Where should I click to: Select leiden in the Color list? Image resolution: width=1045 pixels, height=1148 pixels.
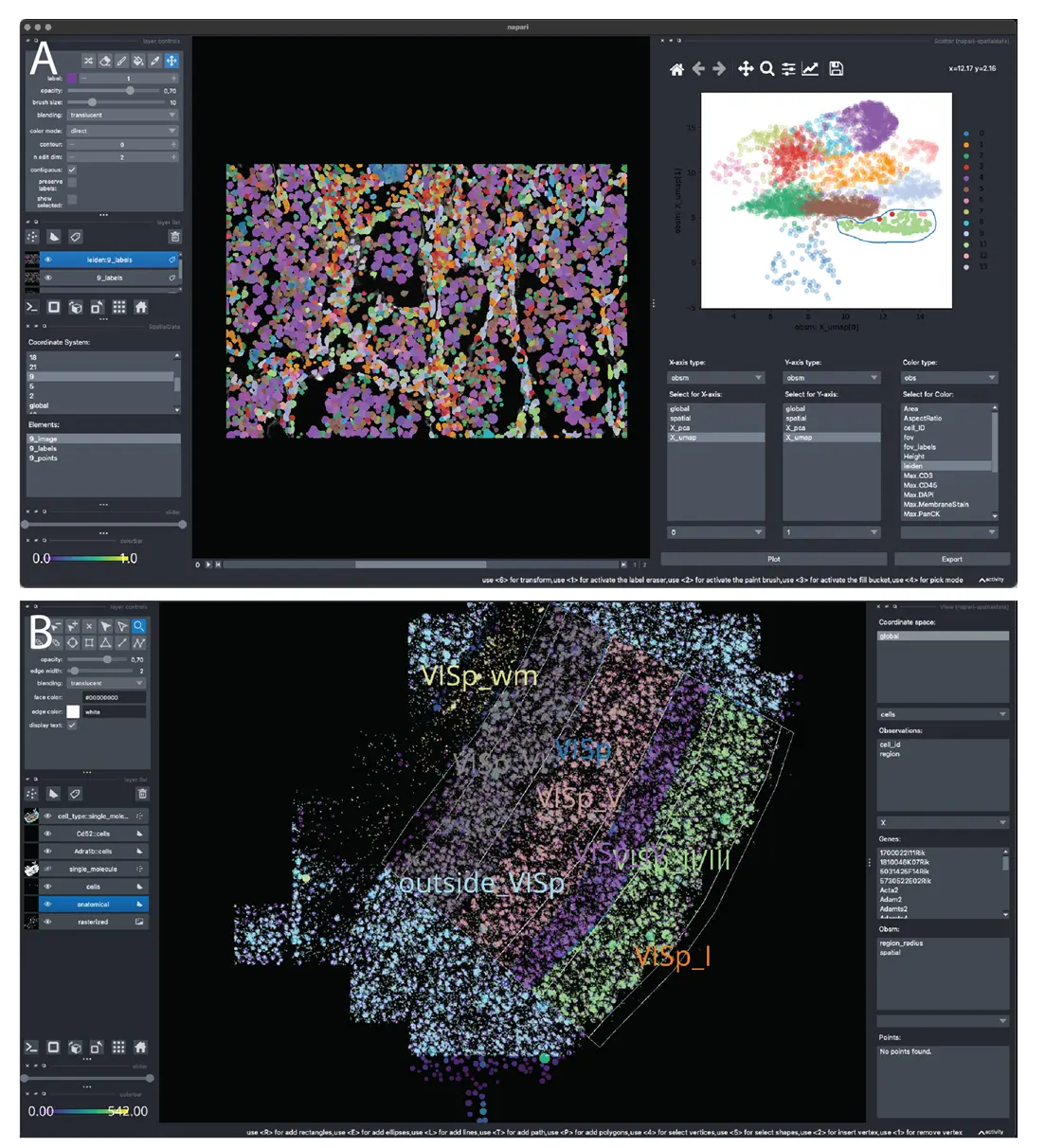[x=946, y=466]
